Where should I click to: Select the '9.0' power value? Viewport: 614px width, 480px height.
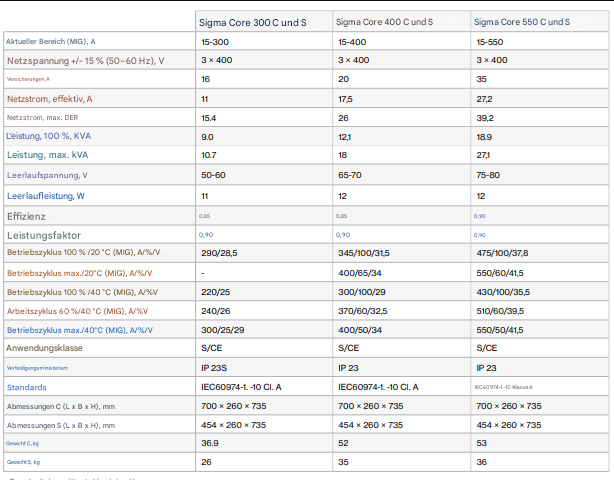tap(207, 137)
